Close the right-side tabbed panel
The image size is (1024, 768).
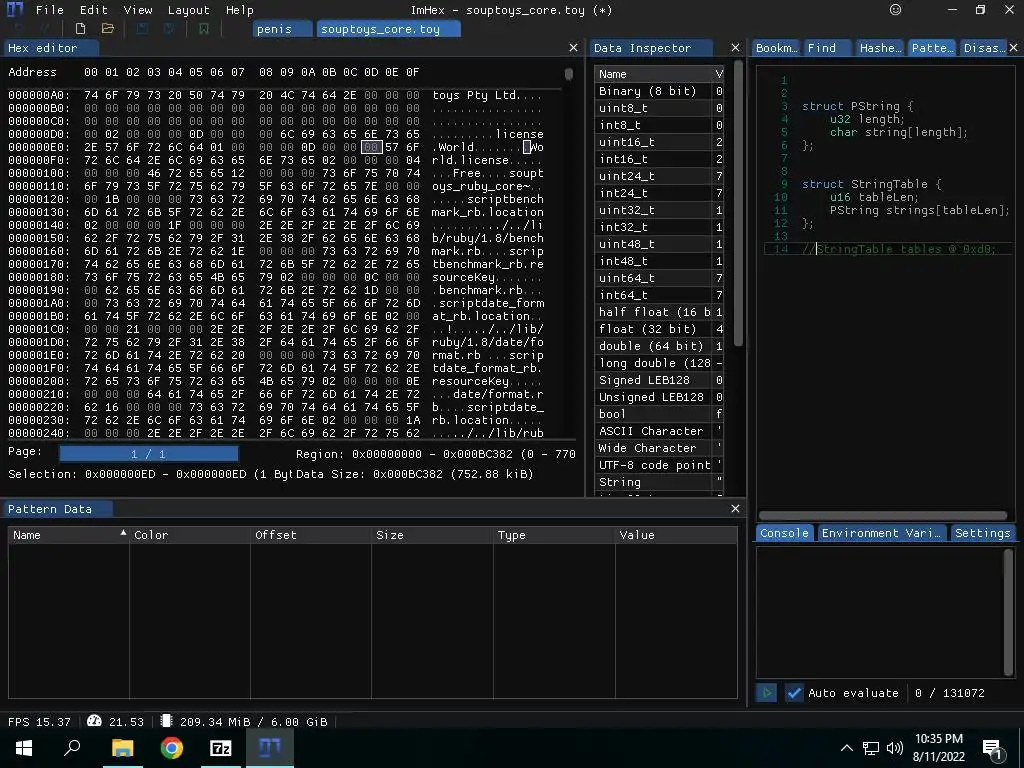tap(1014, 48)
